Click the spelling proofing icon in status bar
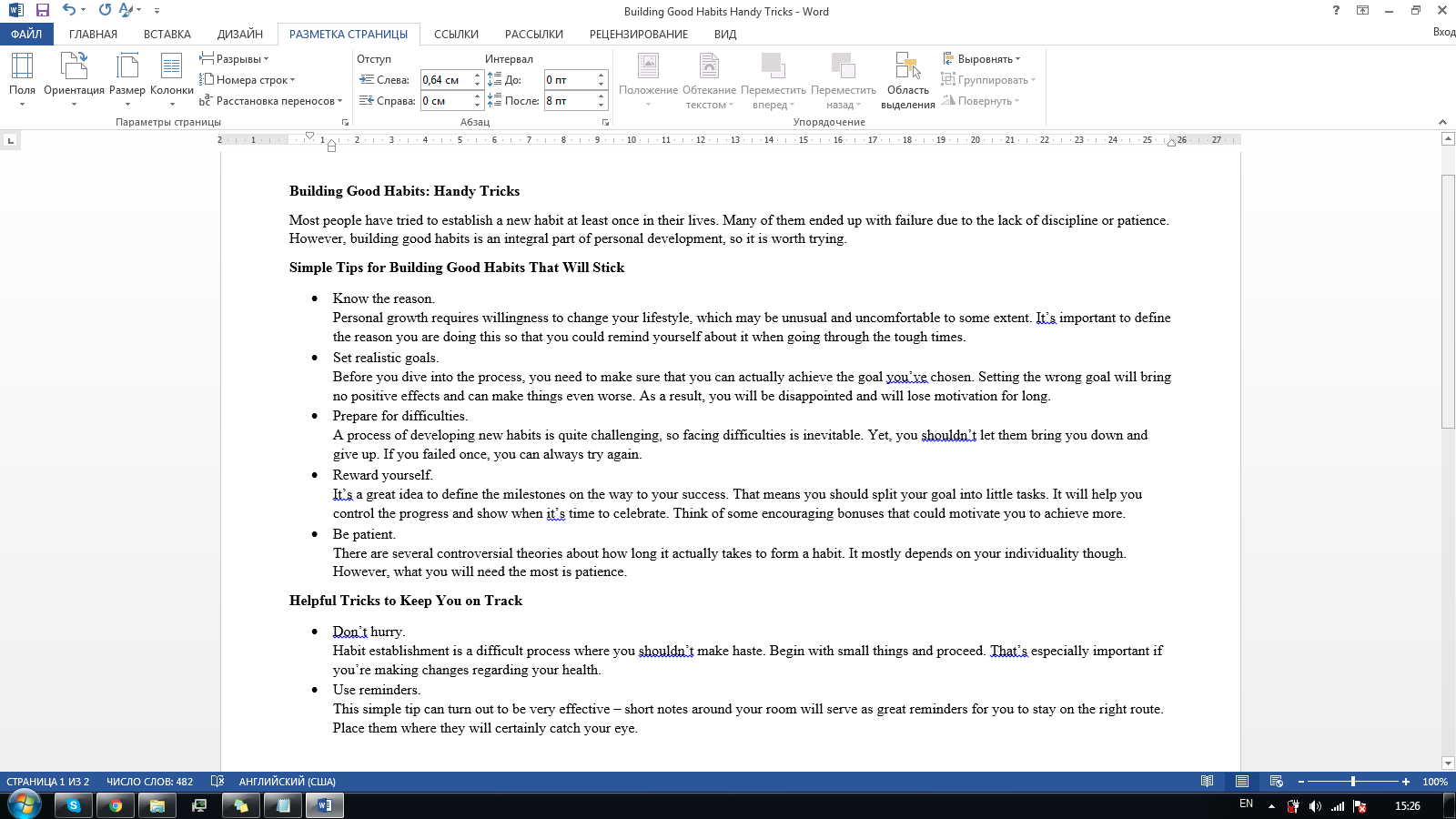 [217, 781]
